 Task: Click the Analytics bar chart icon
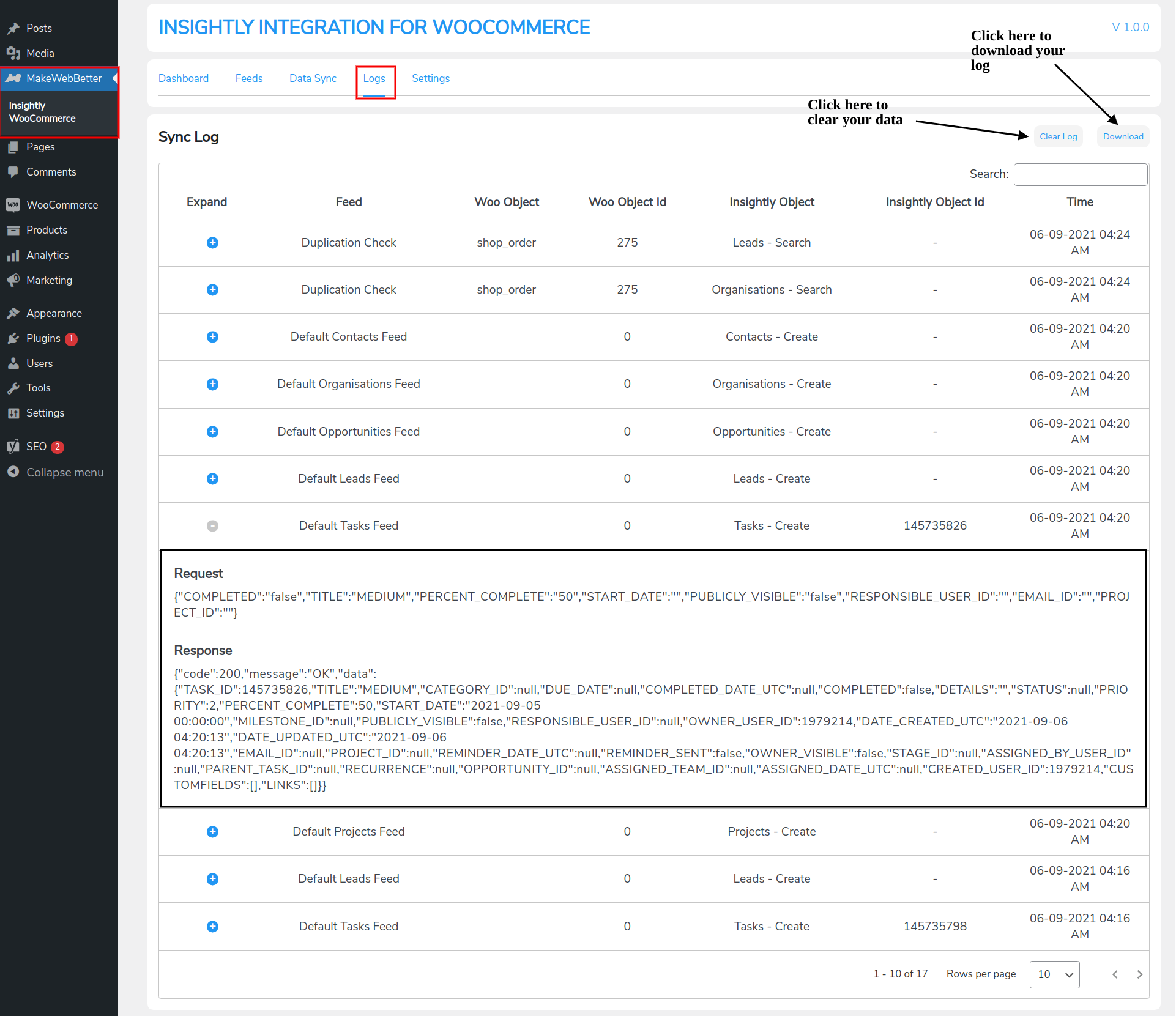pos(13,255)
